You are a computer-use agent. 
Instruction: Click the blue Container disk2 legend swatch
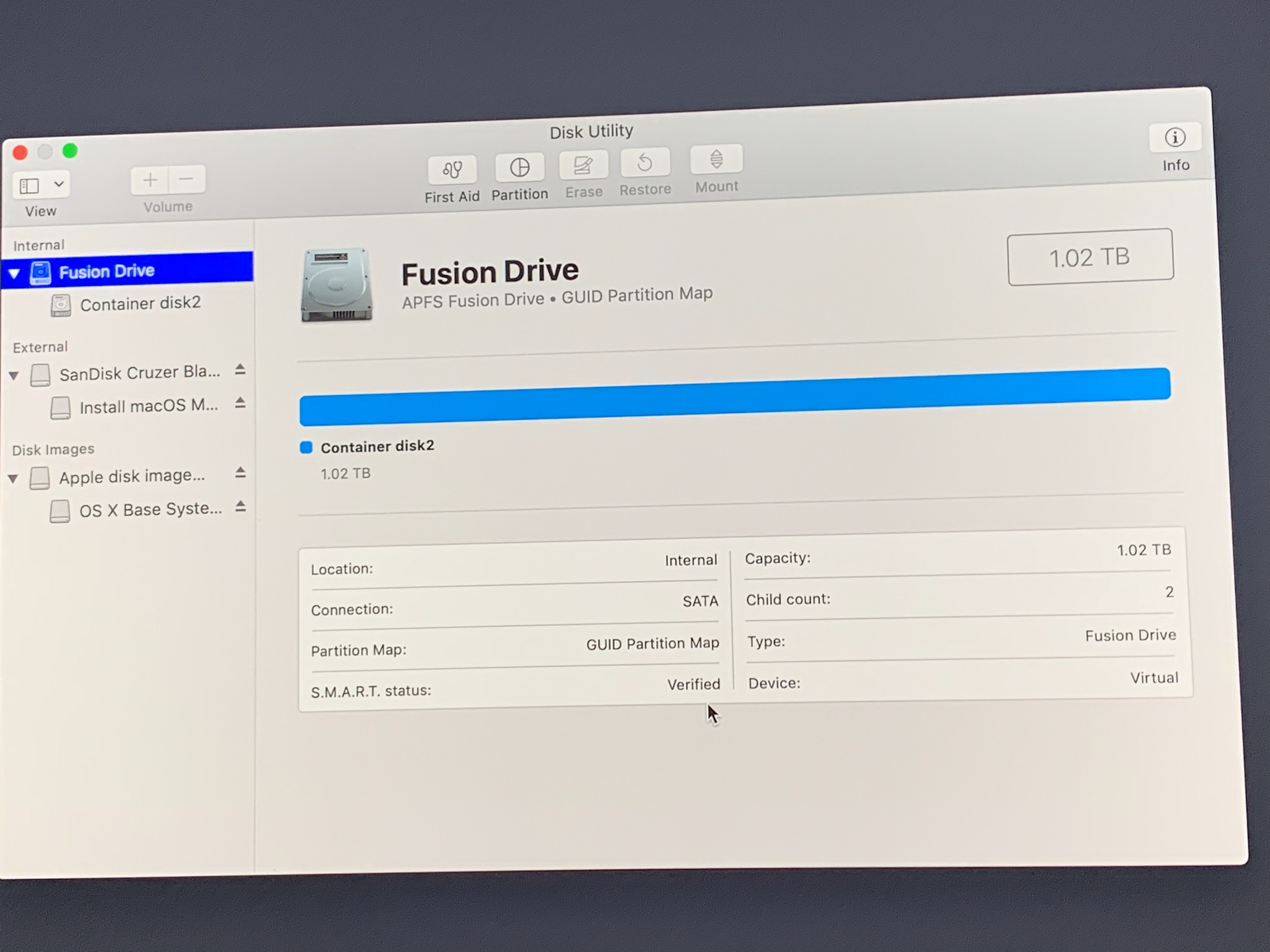[306, 447]
